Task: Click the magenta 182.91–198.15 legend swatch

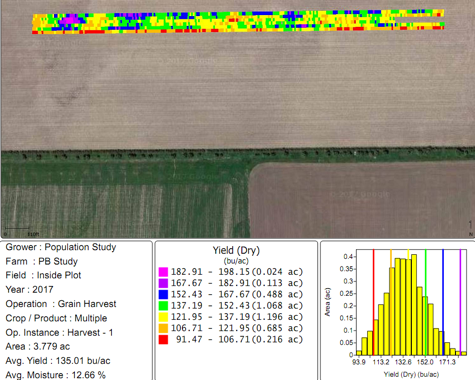Action: tap(163, 272)
